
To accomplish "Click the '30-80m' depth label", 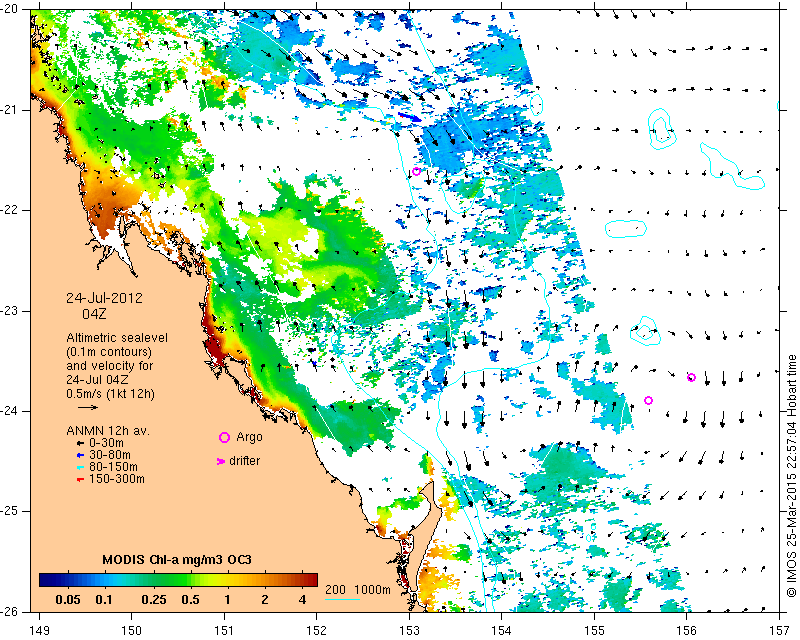I will [110, 455].
